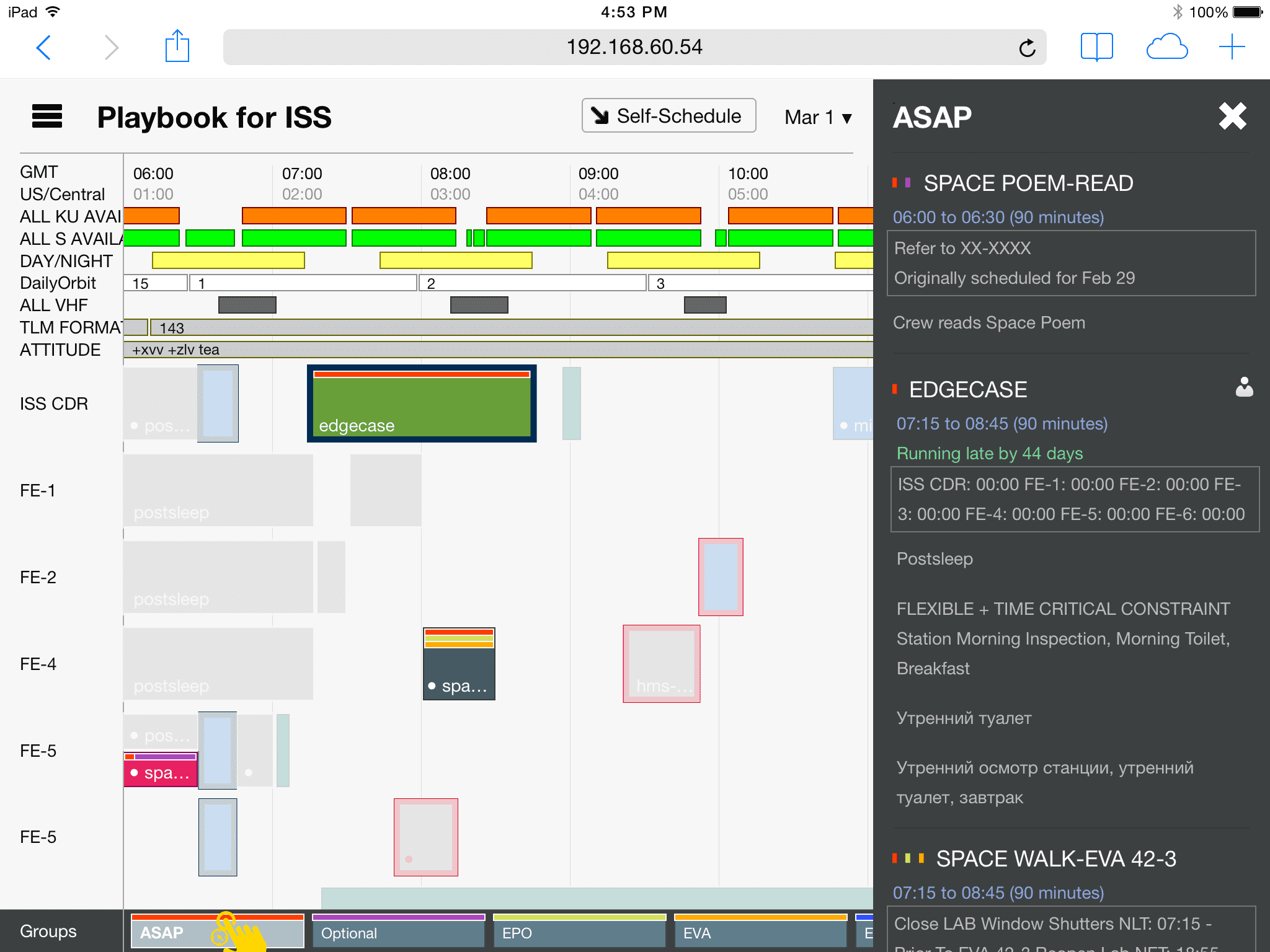Select the pink-bordered block on bottom FE-5 row
1270x952 pixels.
click(426, 837)
